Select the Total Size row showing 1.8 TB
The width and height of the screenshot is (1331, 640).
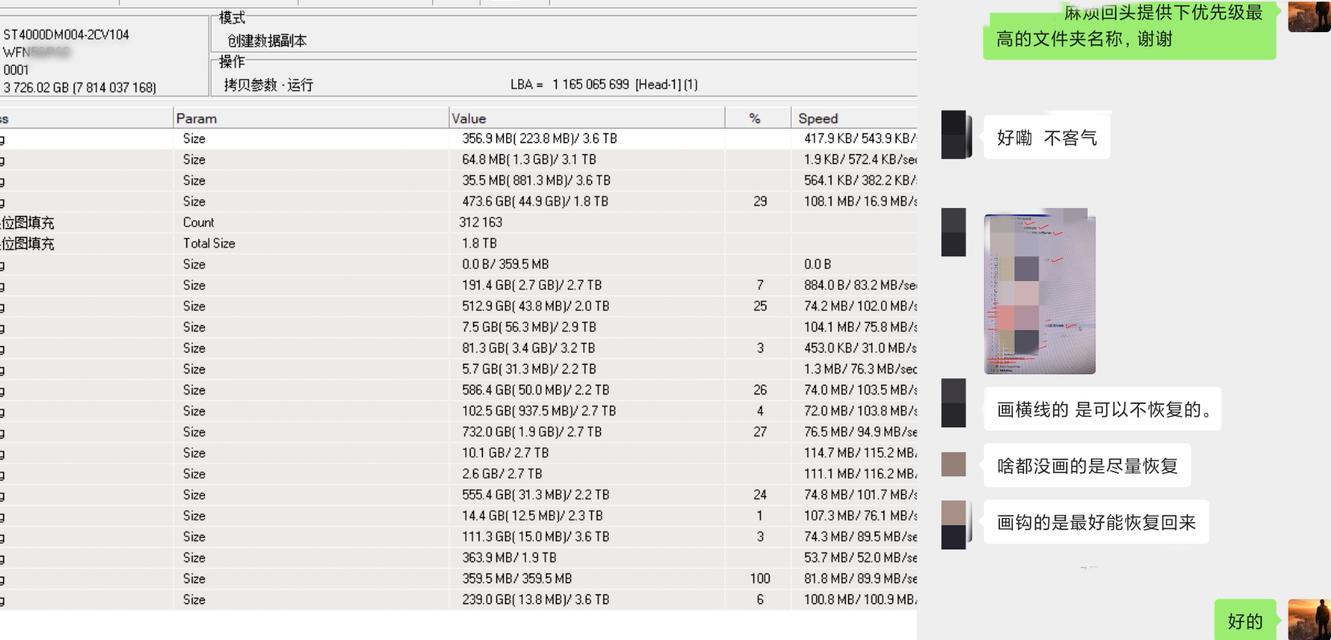(x=478, y=244)
